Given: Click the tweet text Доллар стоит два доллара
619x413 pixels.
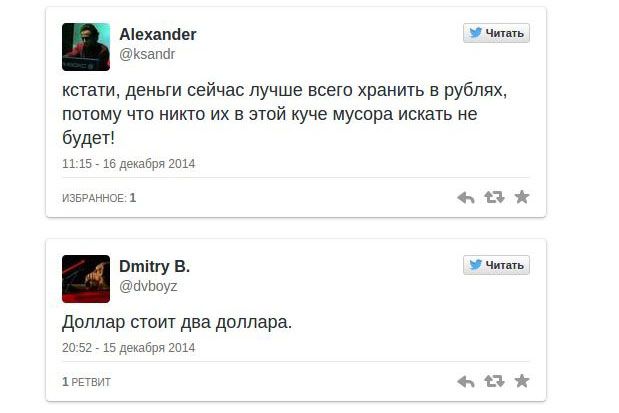Looking at the screenshot, I should [x=176, y=322].
